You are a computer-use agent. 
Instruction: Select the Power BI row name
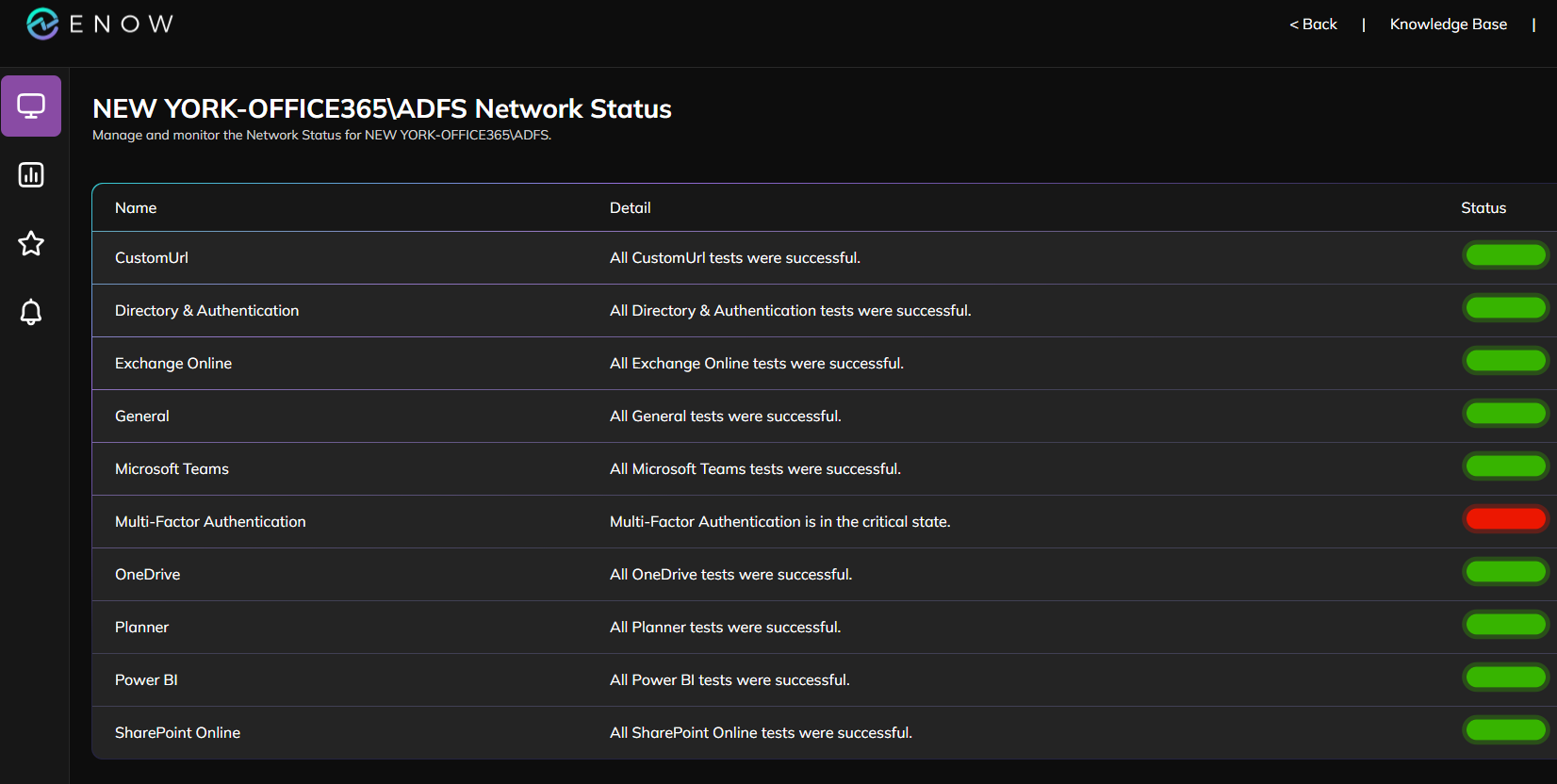point(146,679)
